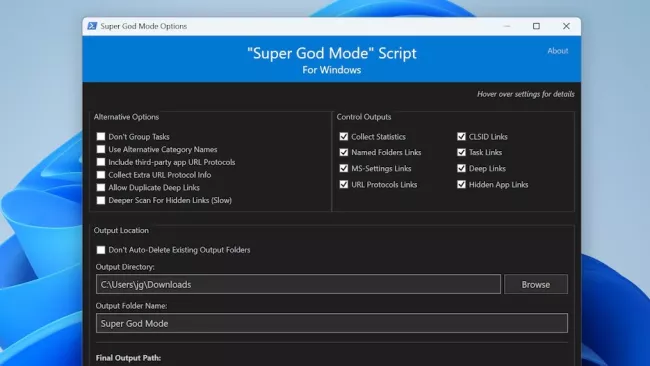Check Collect Extra URL Protocol Info
The width and height of the screenshot is (650, 366).
(x=101, y=175)
